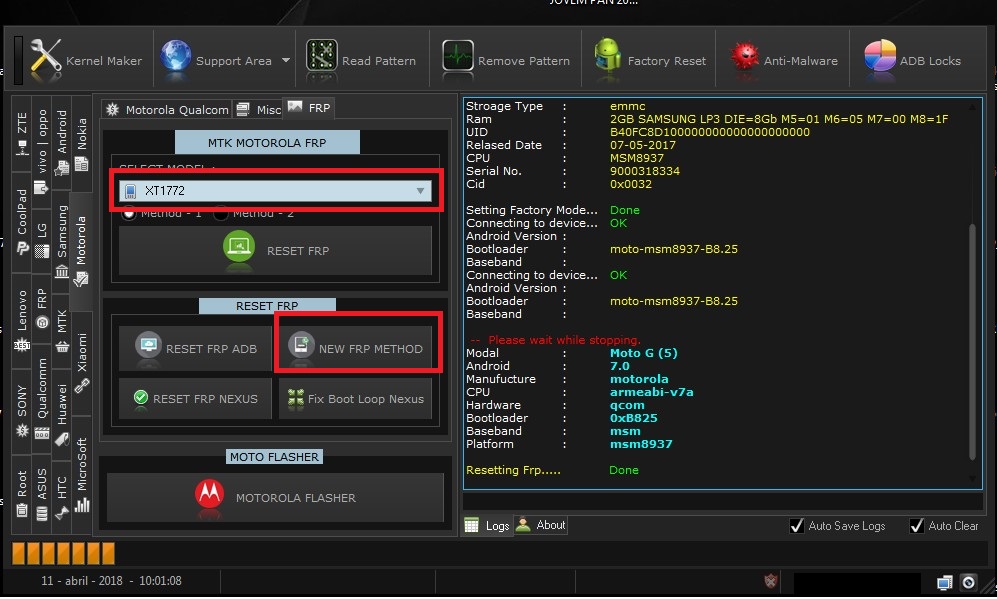Image resolution: width=997 pixels, height=599 pixels.
Task: Open the MicroSoft side tab
Action: 82,474
